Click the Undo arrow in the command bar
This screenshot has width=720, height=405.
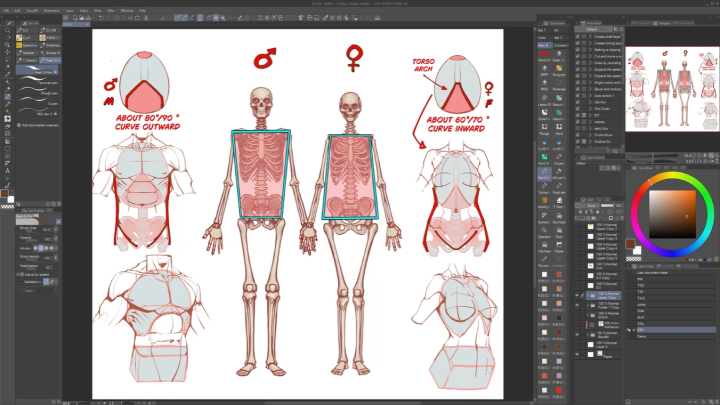click(101, 18)
